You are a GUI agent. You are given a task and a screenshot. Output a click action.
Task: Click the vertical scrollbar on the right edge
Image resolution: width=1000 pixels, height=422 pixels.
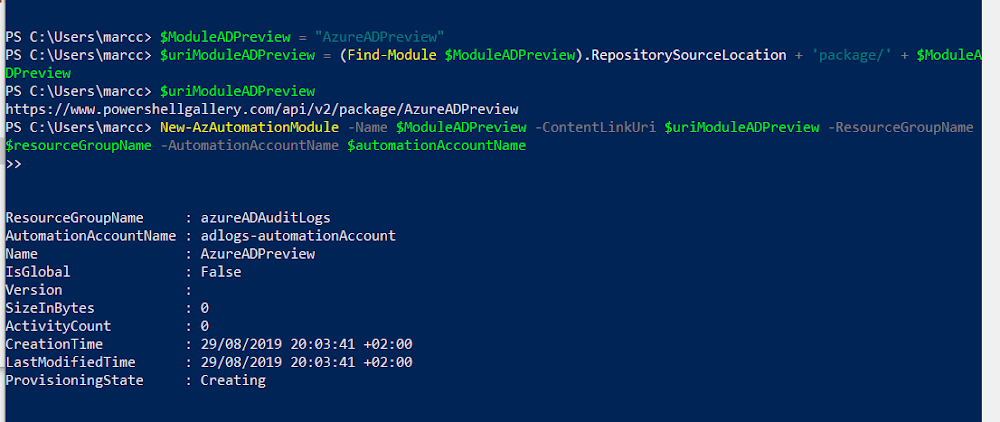click(990, 211)
